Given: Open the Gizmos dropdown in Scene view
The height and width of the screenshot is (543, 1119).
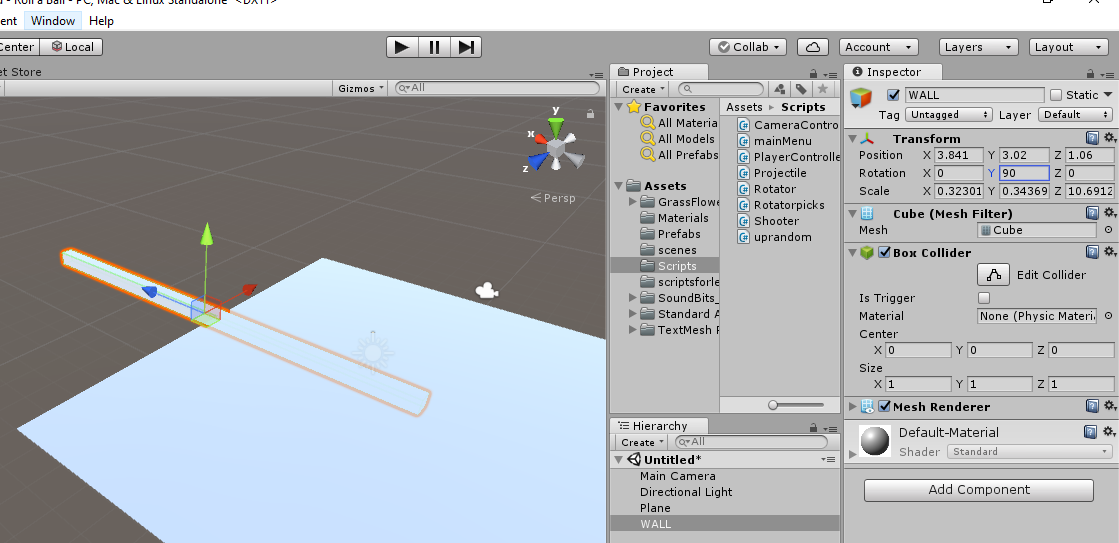Looking at the screenshot, I should pos(361,88).
